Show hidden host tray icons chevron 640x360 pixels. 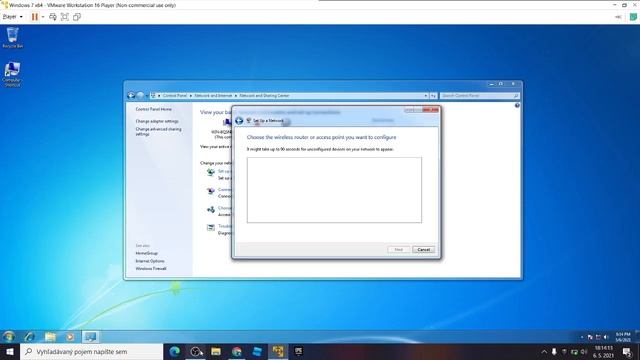click(x=544, y=351)
